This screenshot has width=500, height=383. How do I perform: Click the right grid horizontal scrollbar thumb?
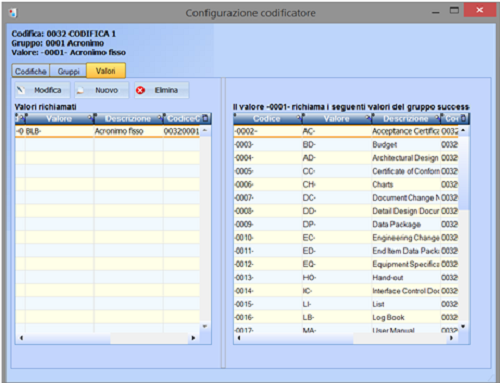pyautogui.click(x=298, y=338)
